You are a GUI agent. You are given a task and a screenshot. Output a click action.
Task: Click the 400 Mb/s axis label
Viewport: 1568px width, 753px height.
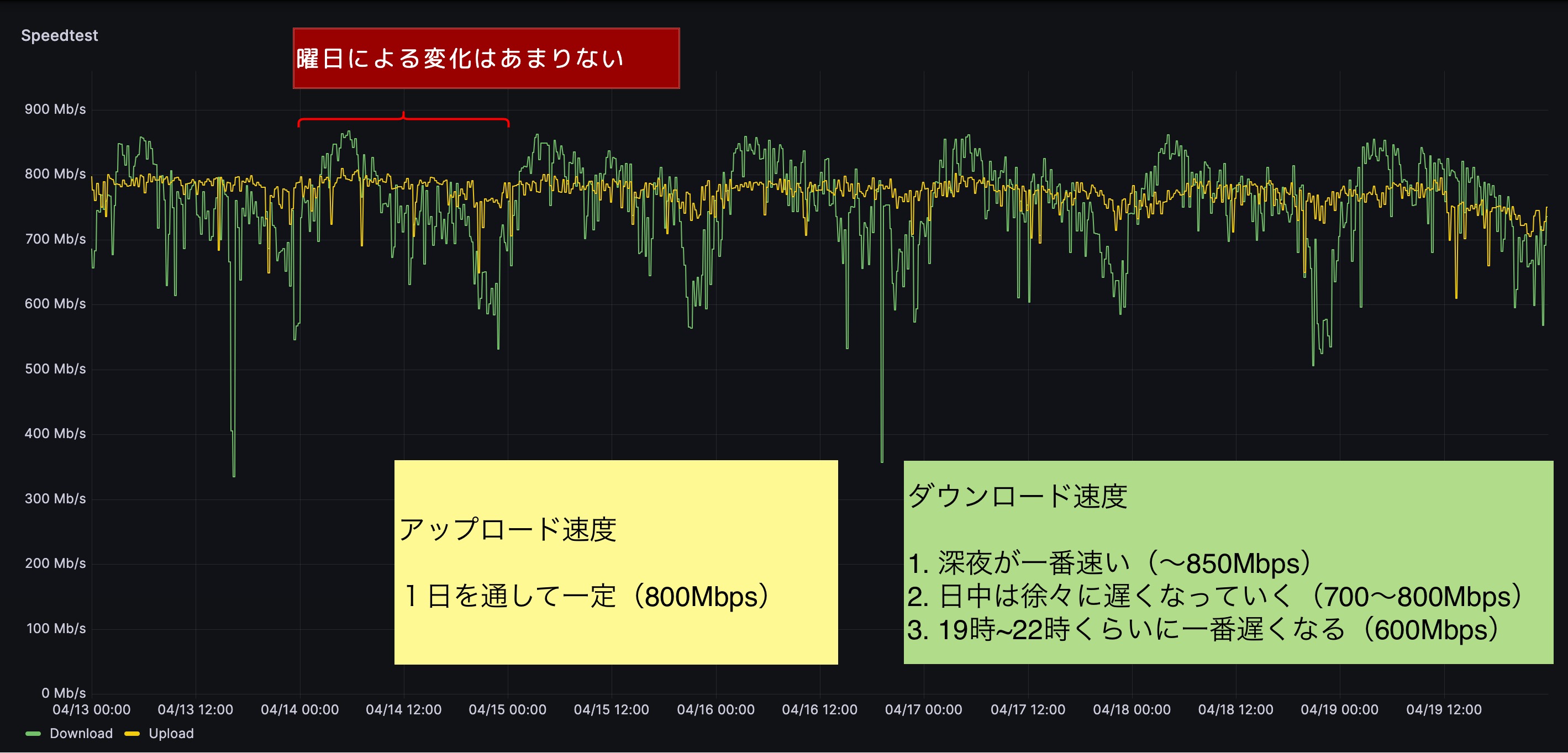(55, 434)
